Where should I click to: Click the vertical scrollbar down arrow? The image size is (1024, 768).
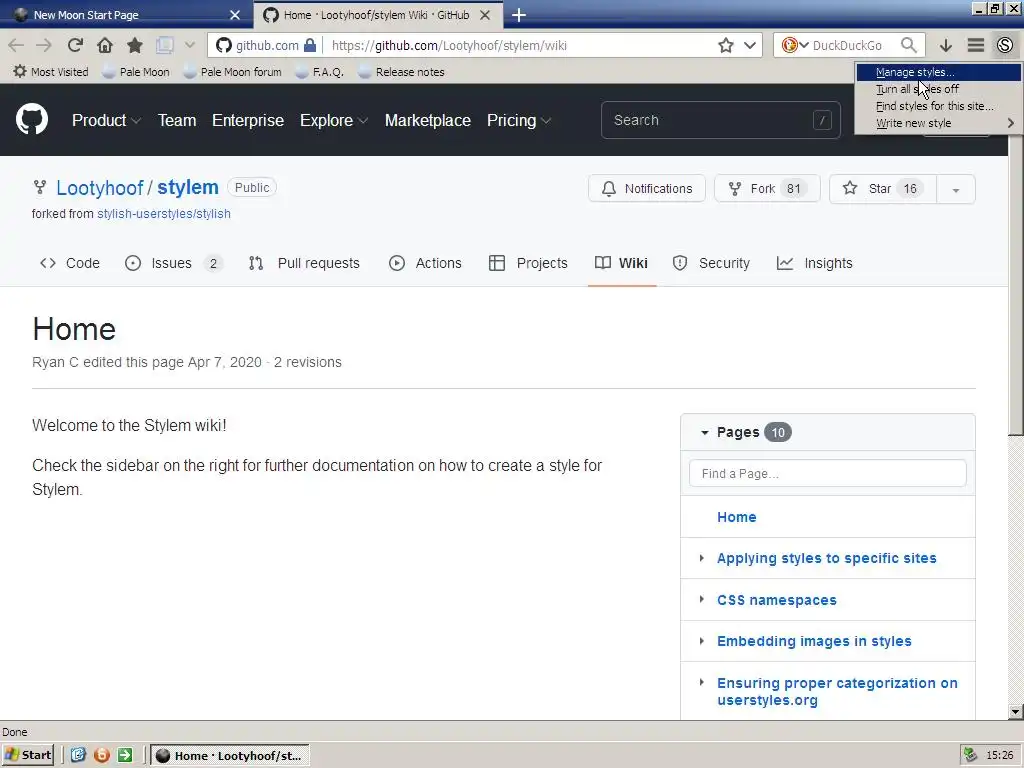click(x=1016, y=712)
